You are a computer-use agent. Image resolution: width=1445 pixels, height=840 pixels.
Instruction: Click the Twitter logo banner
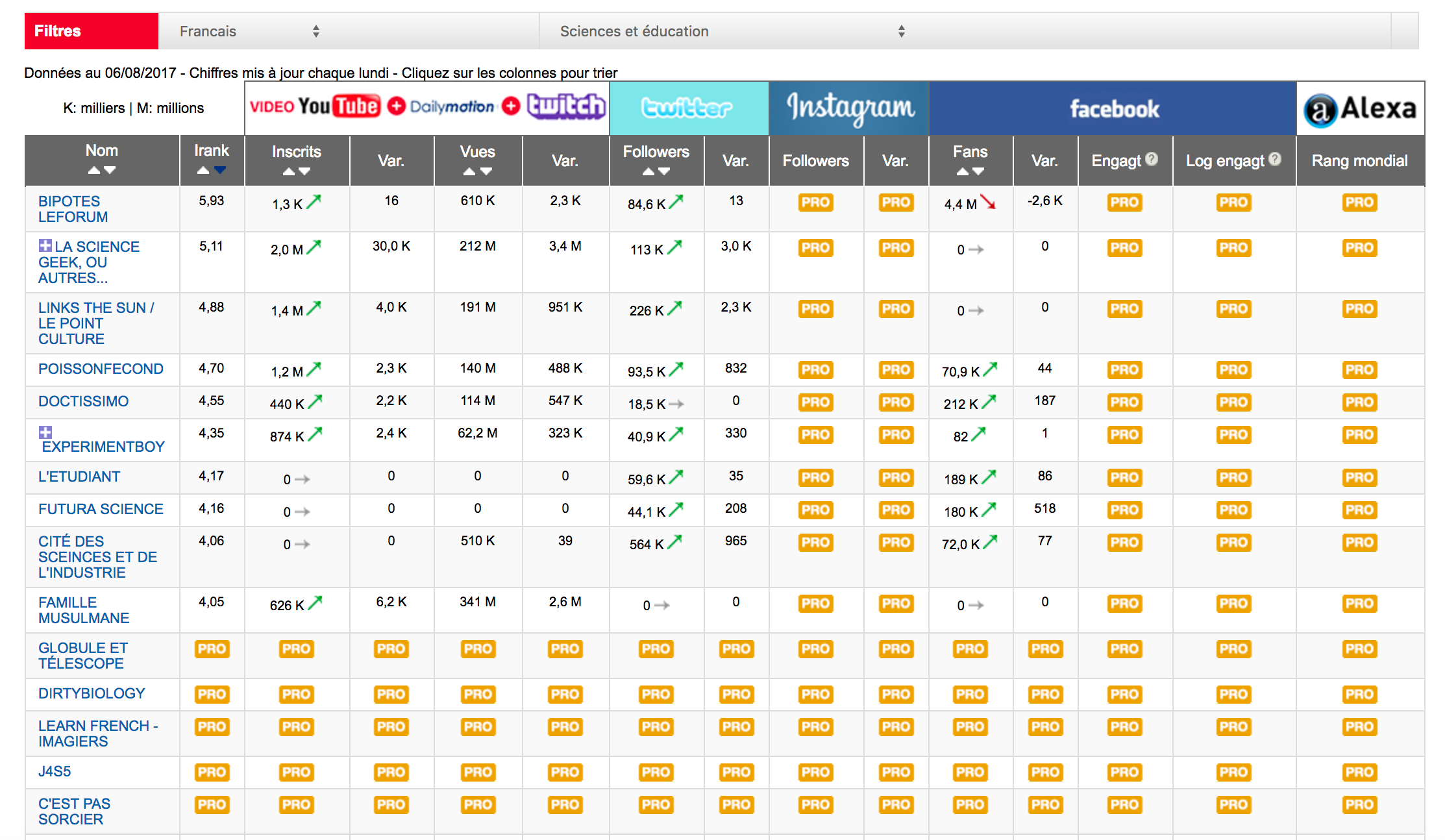pos(689,108)
